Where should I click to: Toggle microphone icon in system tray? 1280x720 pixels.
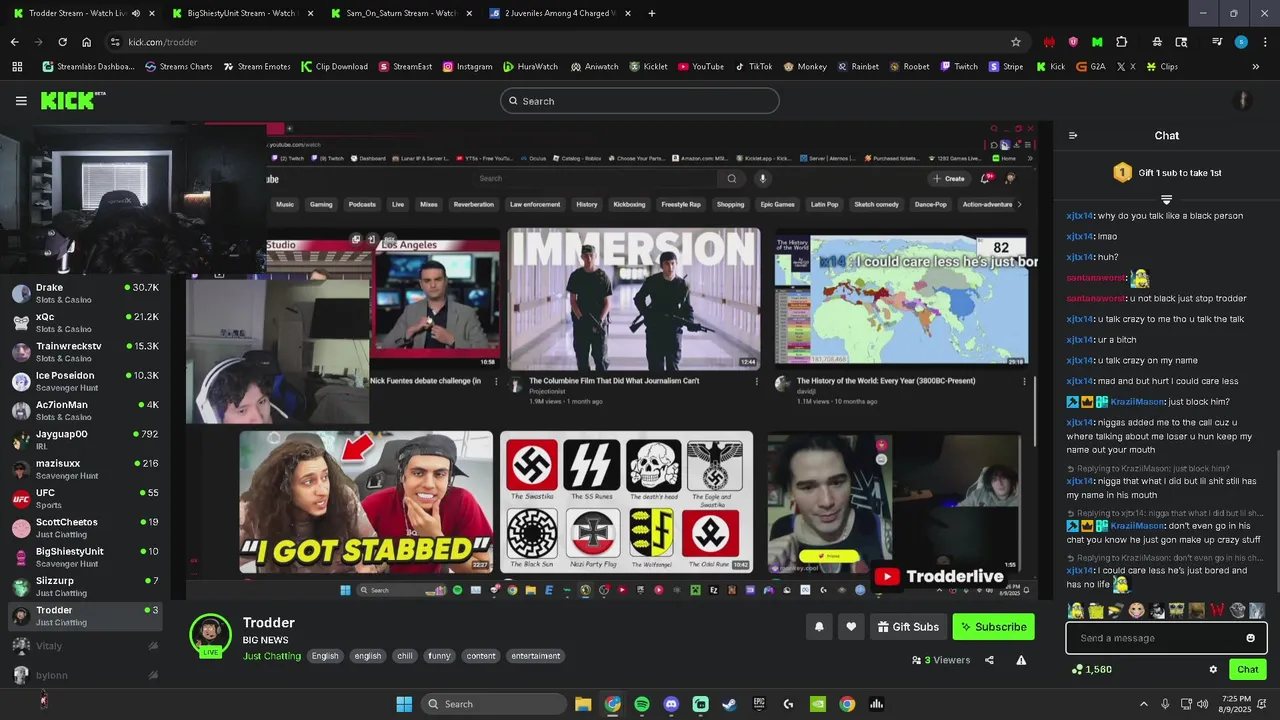[x=1165, y=704]
